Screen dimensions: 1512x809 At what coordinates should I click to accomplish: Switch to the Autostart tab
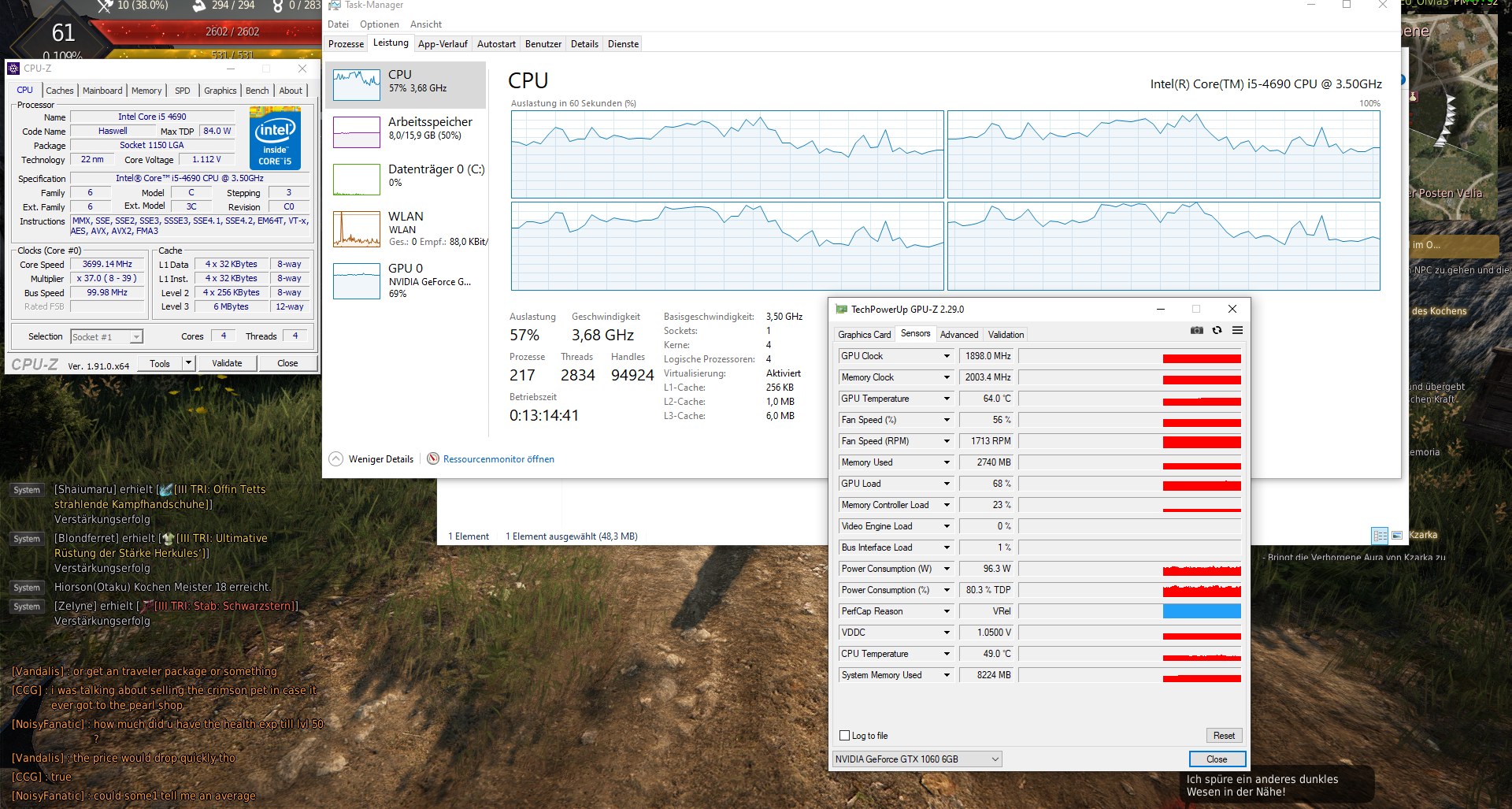pos(496,44)
